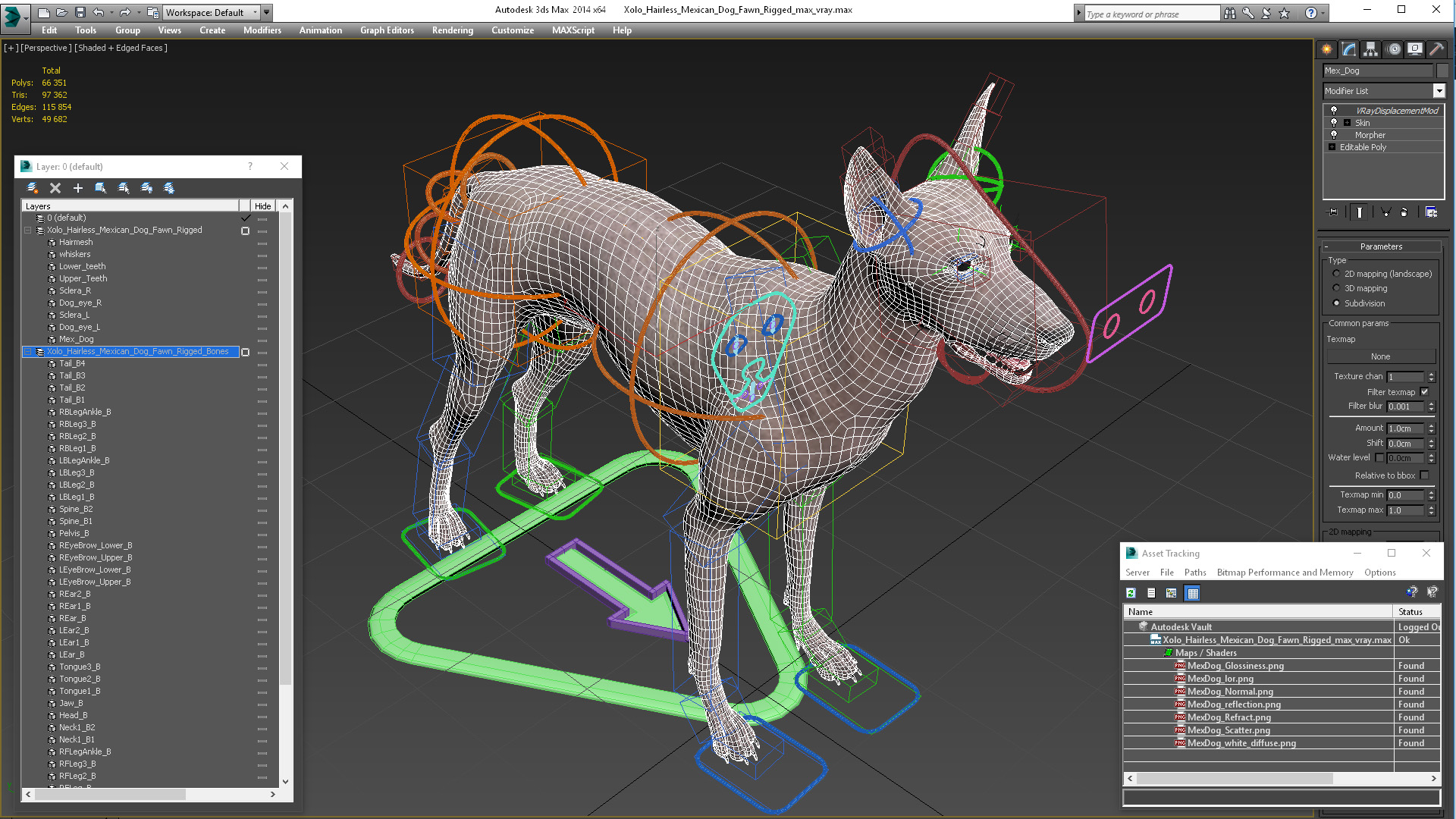The image size is (1456, 819).
Task: Switch to the Utilities hammer tab
Action: [1436, 49]
